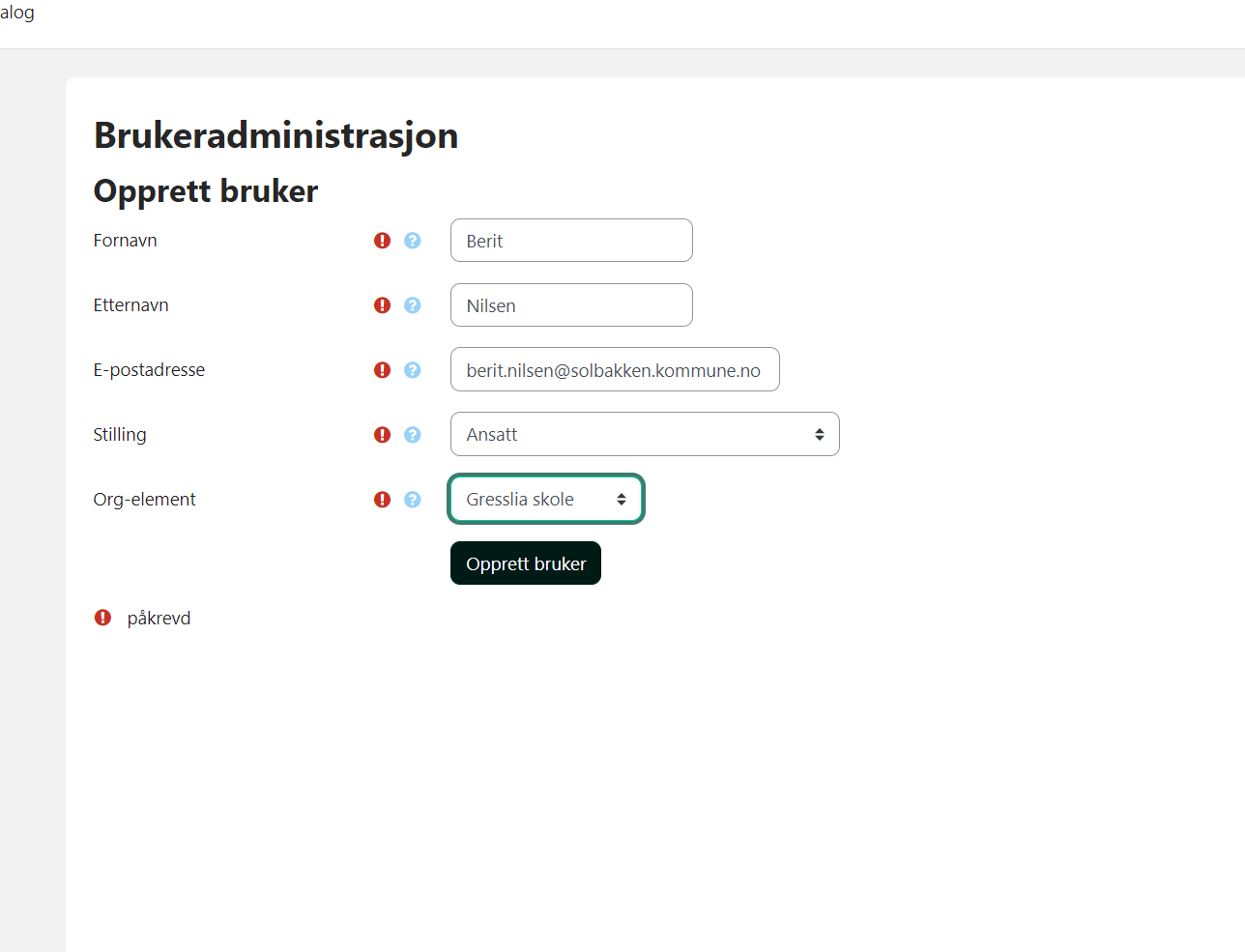The height and width of the screenshot is (952, 1245).
Task: Click the Fornavn label
Action: [x=125, y=241]
